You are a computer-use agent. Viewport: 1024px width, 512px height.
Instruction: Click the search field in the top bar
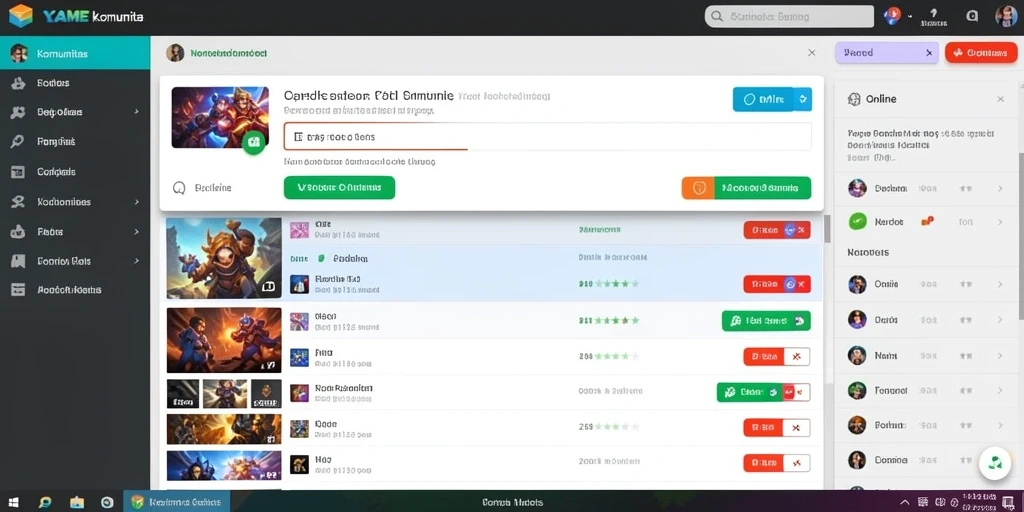tap(789, 17)
